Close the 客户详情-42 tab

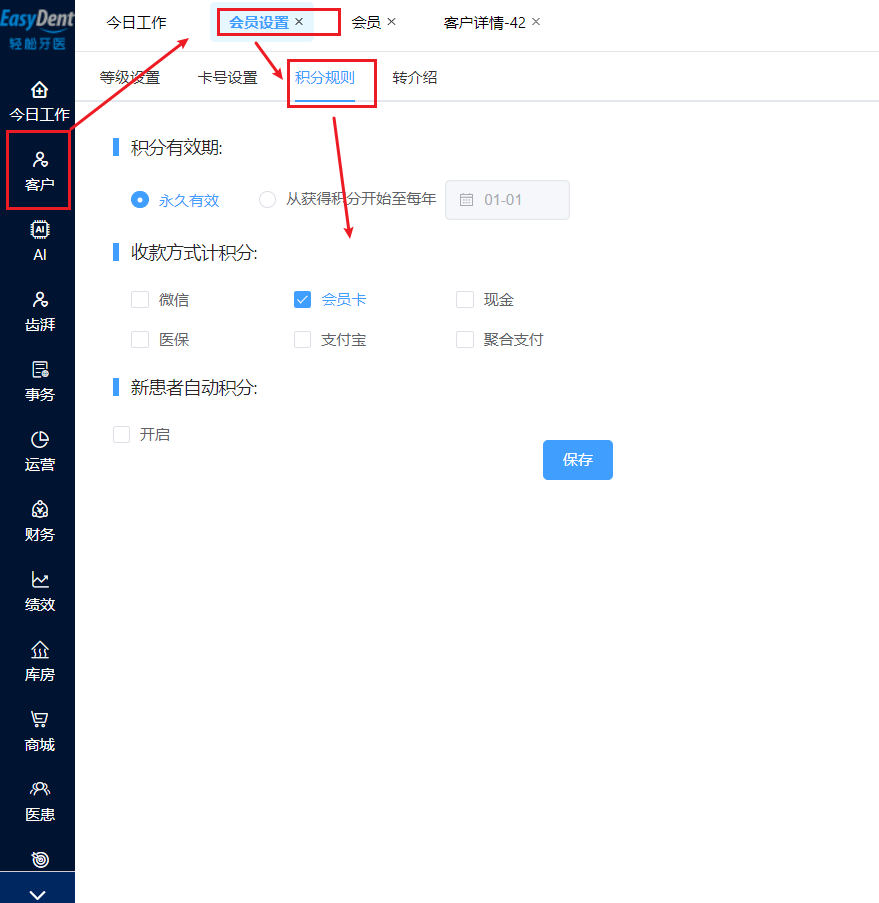(x=536, y=21)
